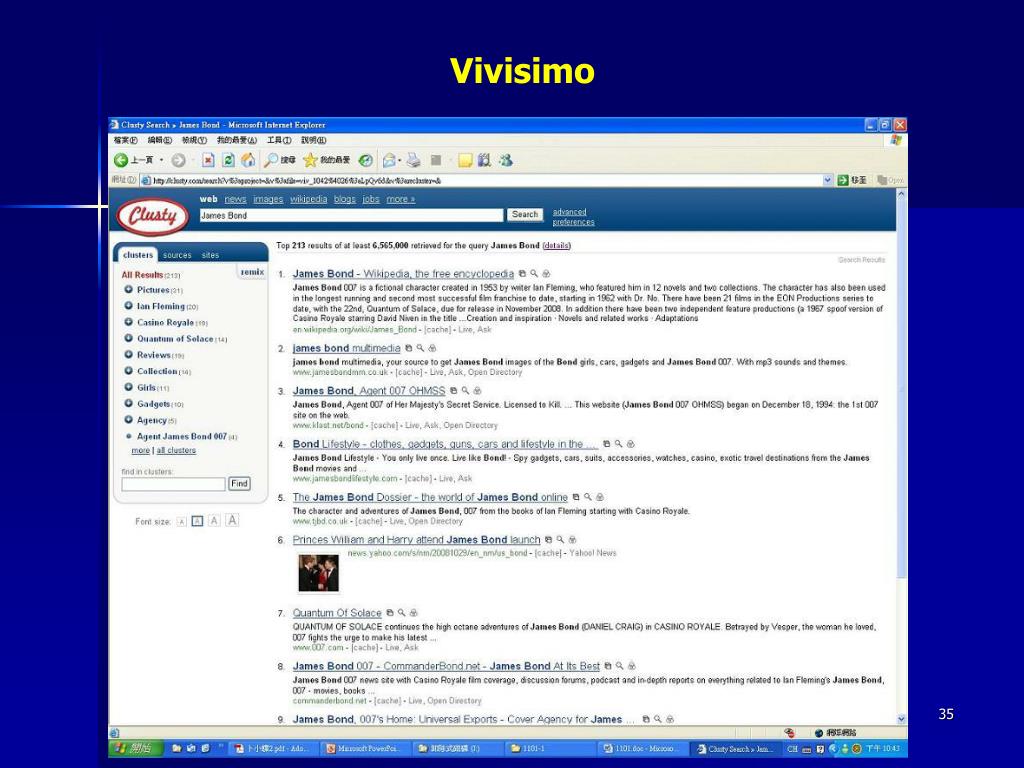Open the Princes William and Harry thumbnail
Image resolution: width=1024 pixels, height=768 pixels.
[x=319, y=573]
